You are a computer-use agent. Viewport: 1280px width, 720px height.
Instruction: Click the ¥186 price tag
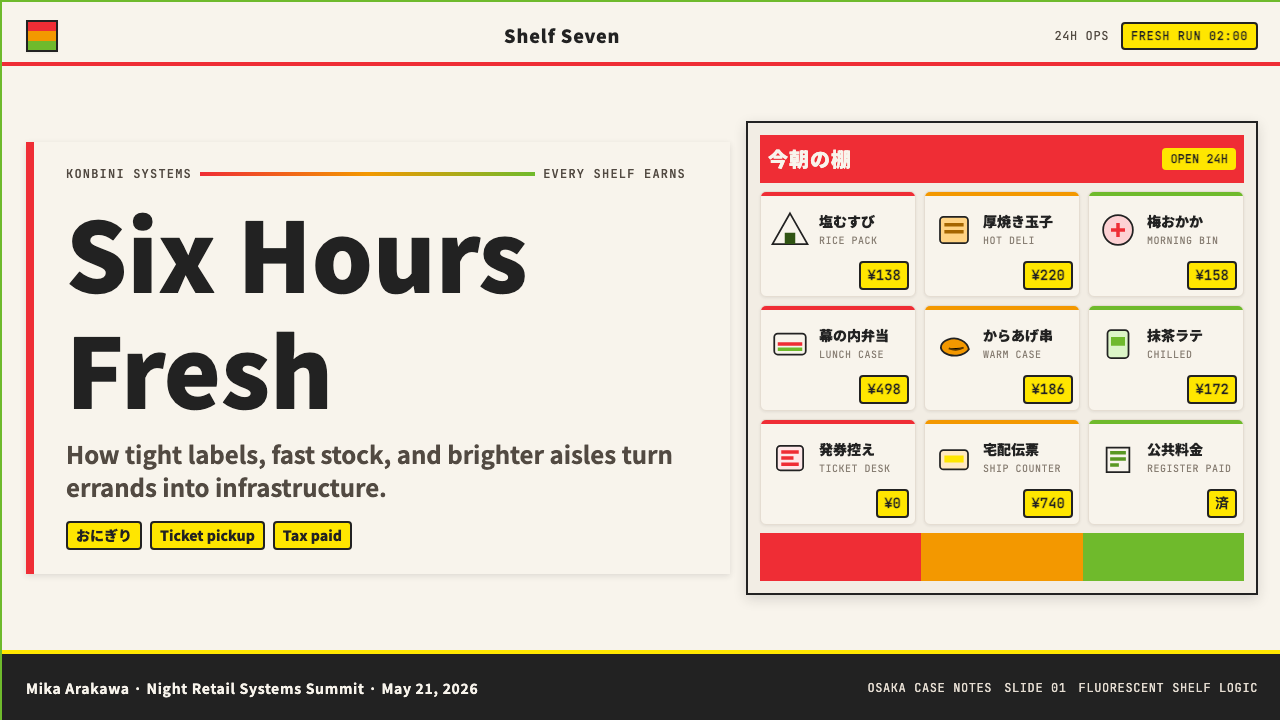pyautogui.click(x=1048, y=389)
